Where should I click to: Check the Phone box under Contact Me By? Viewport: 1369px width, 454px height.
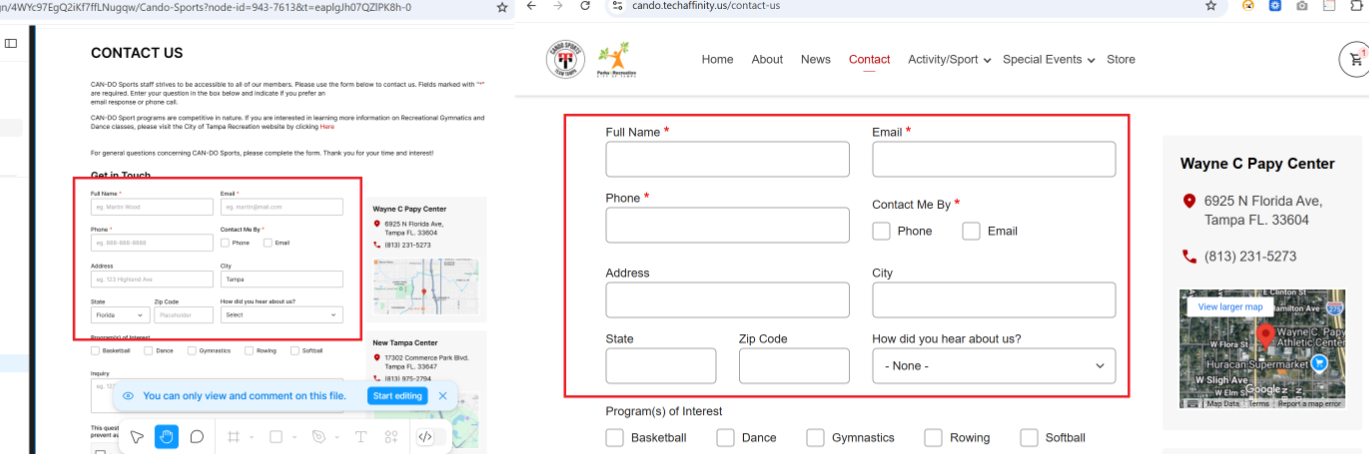(881, 231)
